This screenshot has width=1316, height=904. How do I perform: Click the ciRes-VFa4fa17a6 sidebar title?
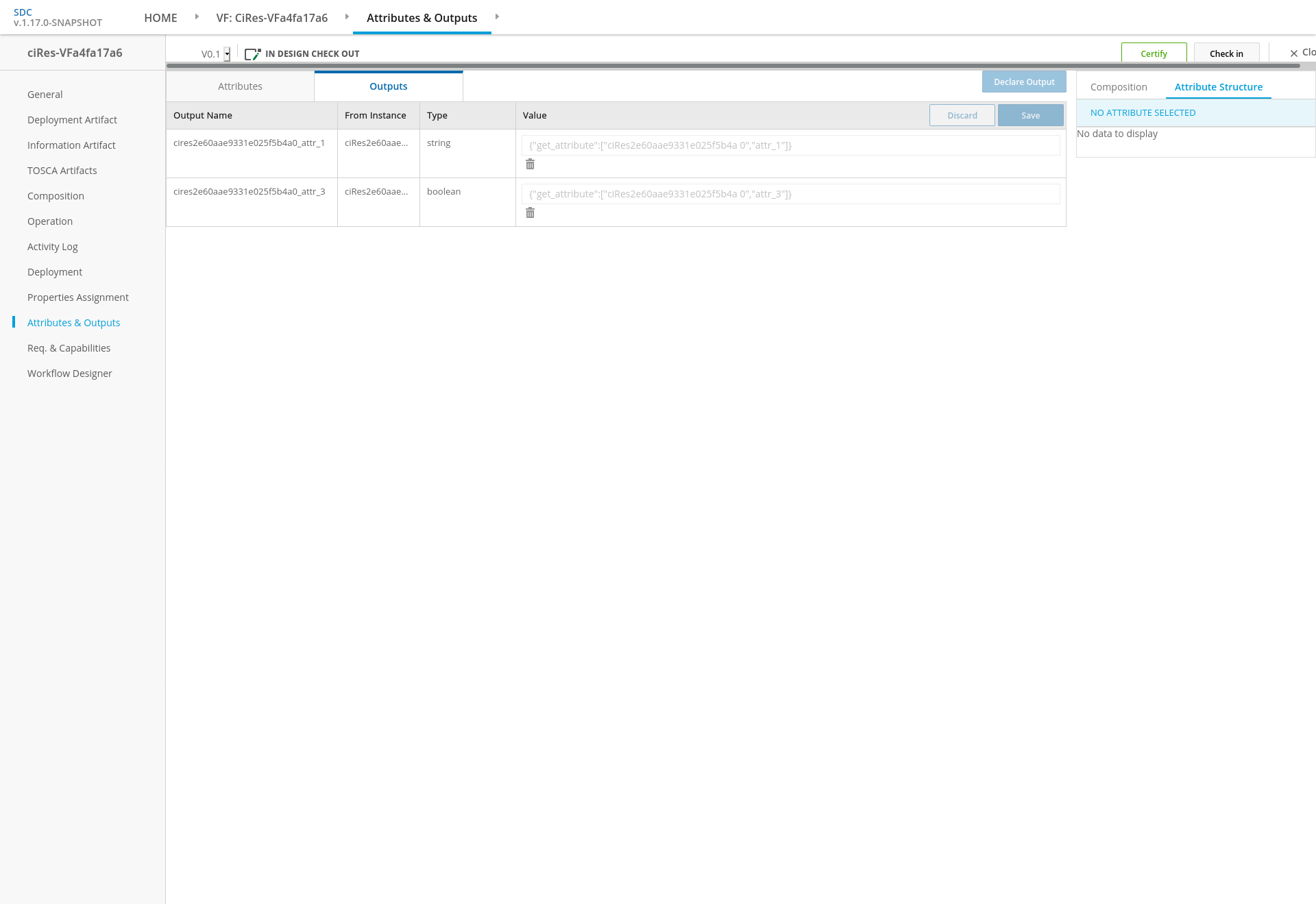coord(75,53)
